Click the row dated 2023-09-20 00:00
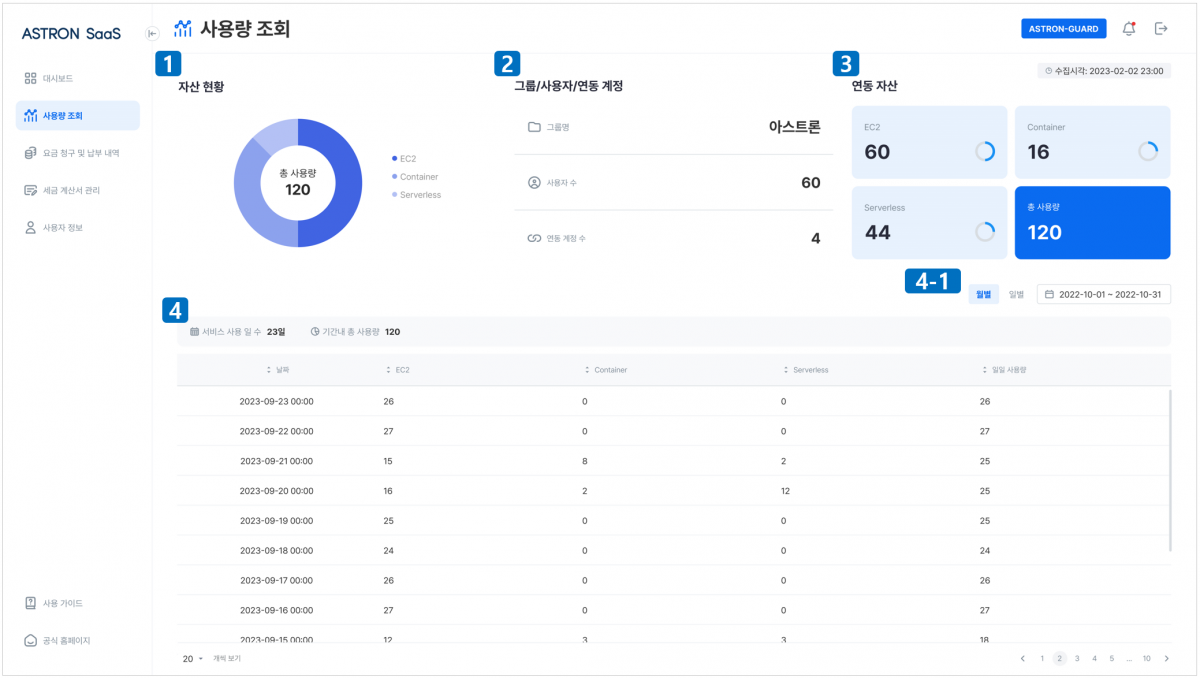This screenshot has width=1200, height=678. pos(673,491)
